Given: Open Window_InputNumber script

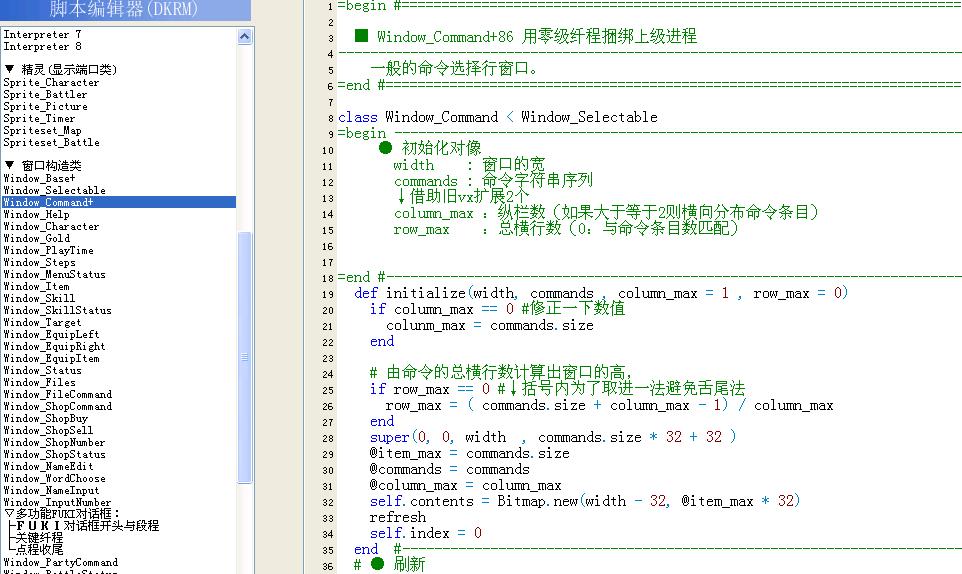Looking at the screenshot, I should click(57, 502).
